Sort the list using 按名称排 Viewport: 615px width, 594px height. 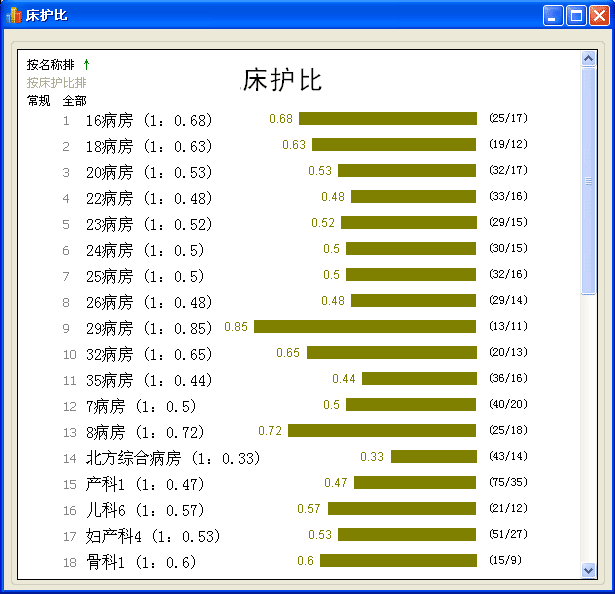(50, 64)
